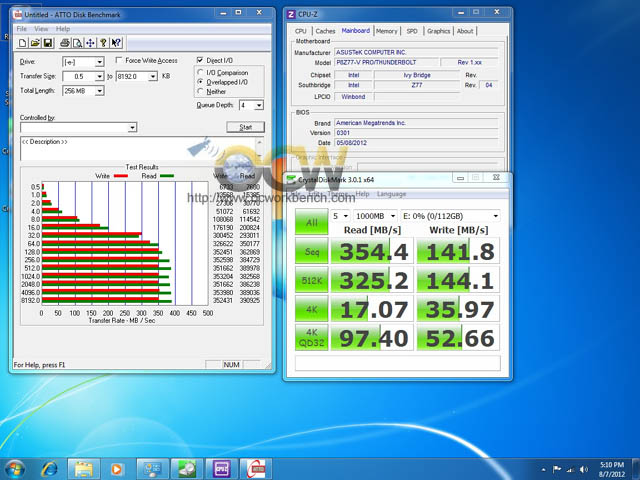
Task: Open the Queue Depth dropdown
Action: 259,105
